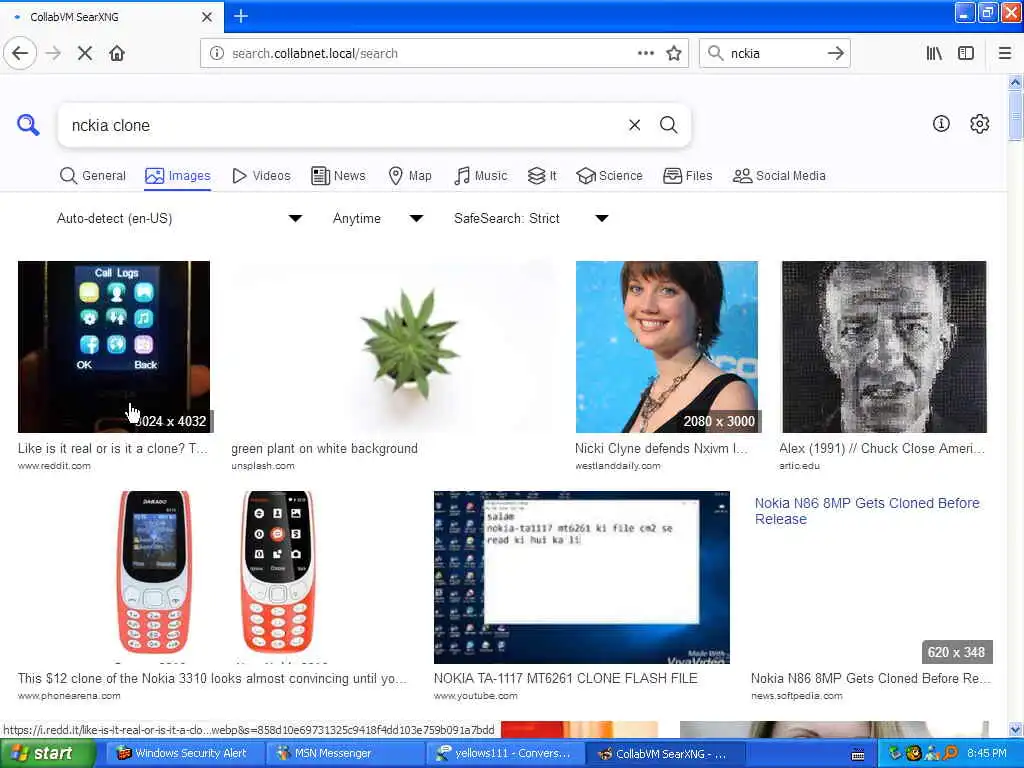Show site information for search.collabnet.local
The height and width of the screenshot is (768, 1024).
217,54
